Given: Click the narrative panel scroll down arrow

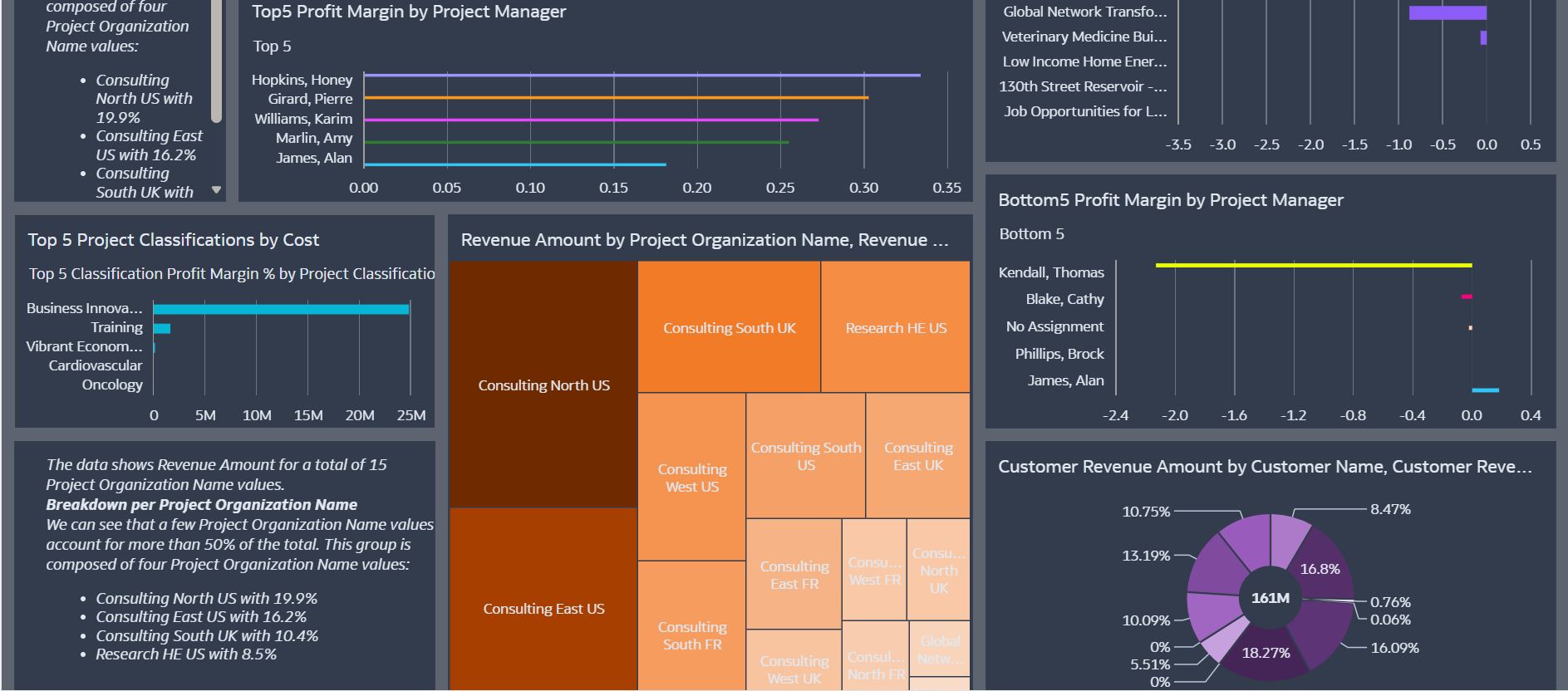Looking at the screenshot, I should [217, 190].
